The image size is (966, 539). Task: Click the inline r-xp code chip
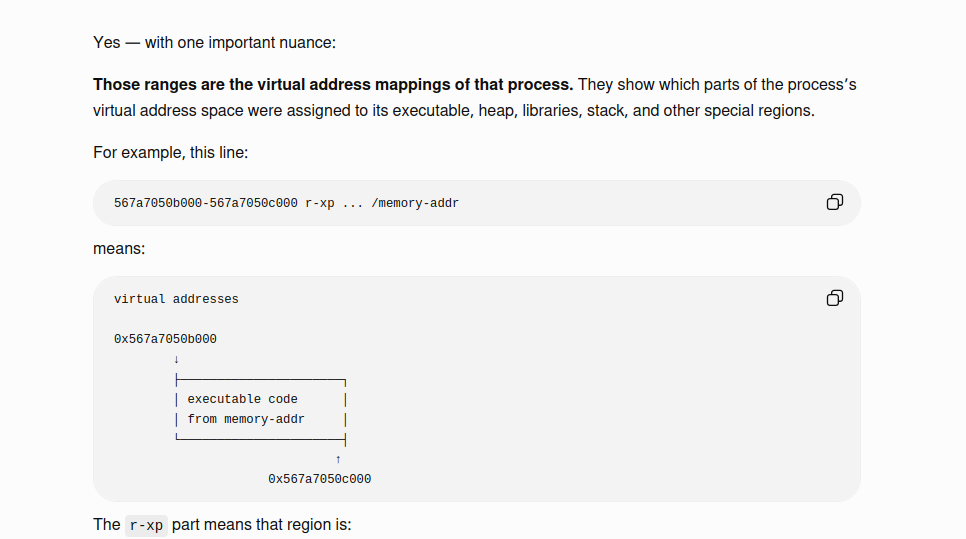pos(146,525)
